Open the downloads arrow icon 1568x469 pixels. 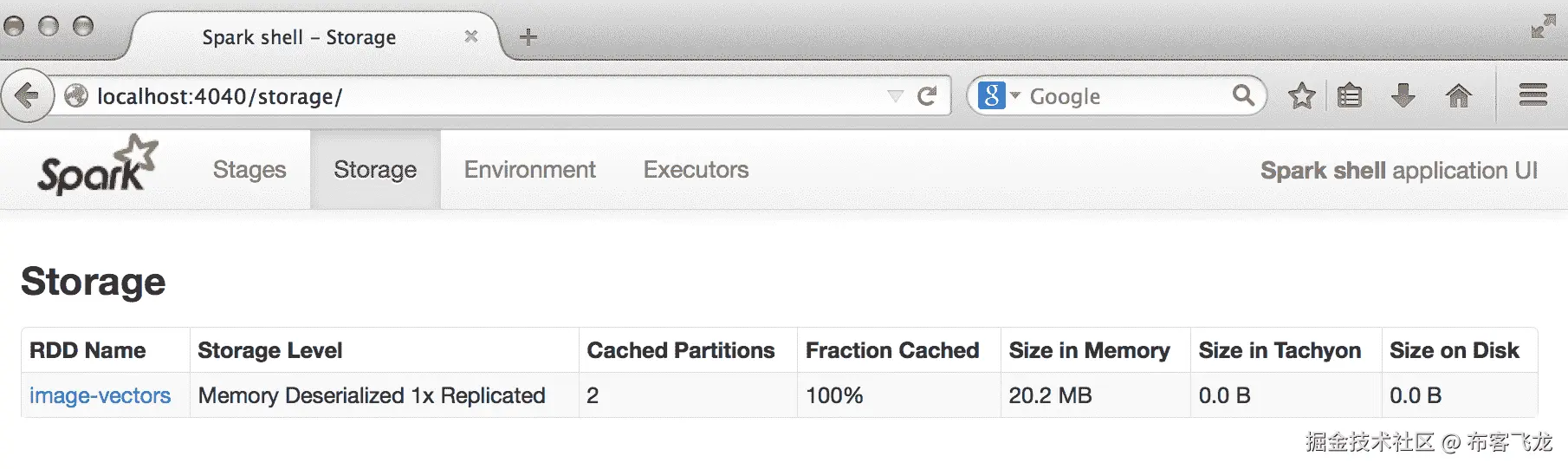pyautogui.click(x=1403, y=95)
